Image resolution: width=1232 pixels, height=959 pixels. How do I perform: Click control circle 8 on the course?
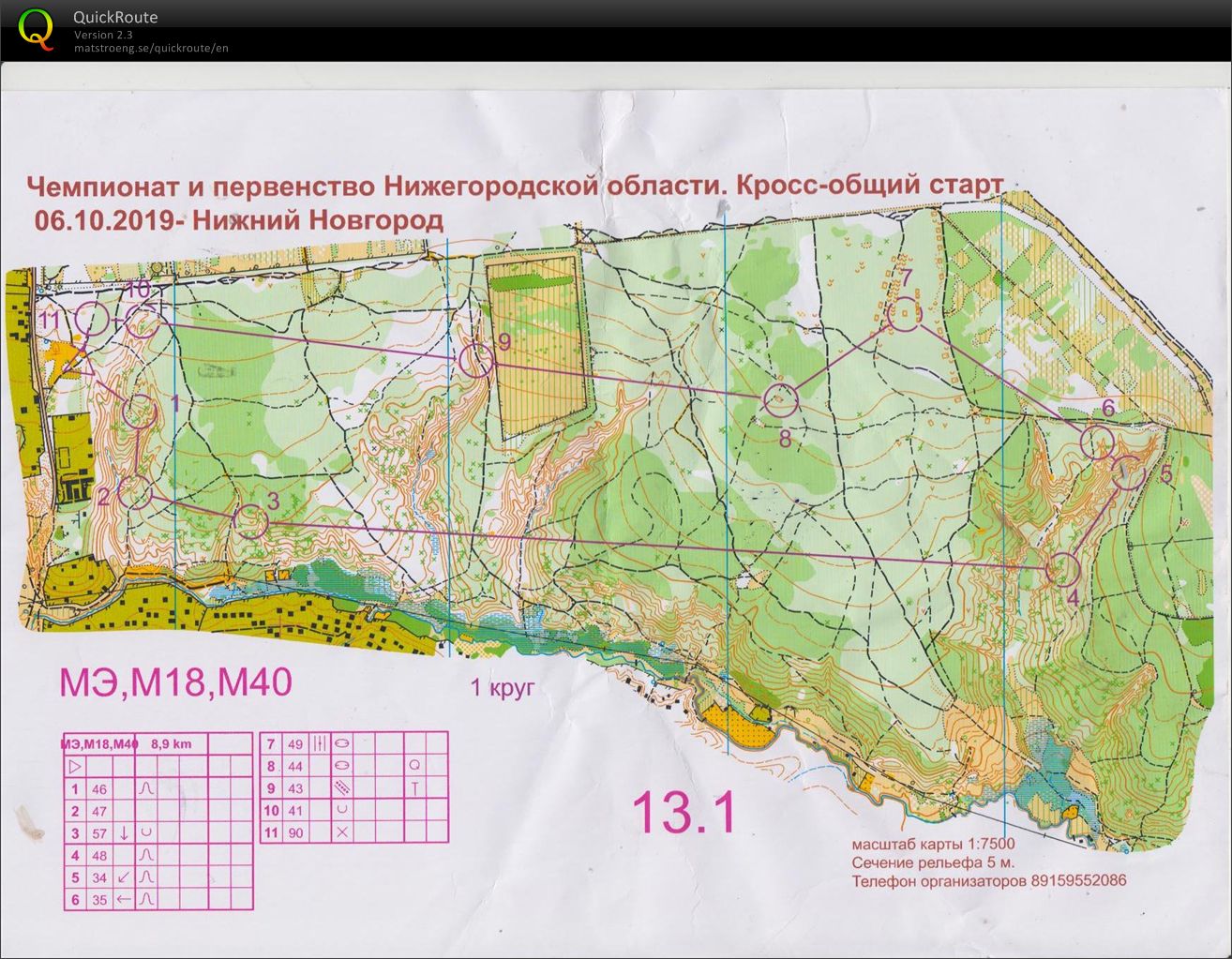pyautogui.click(x=780, y=400)
